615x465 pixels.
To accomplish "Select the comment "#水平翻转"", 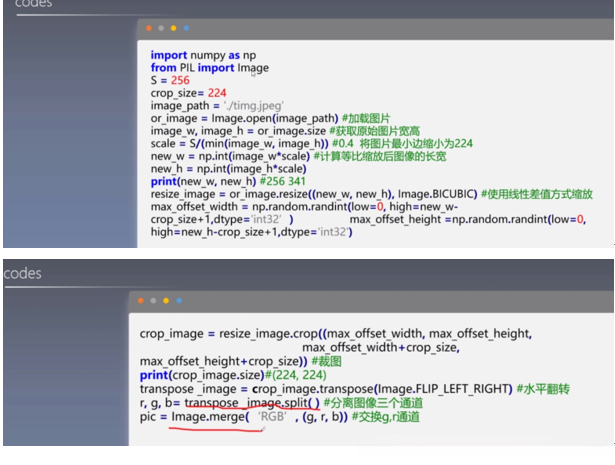I will (x=543, y=389).
